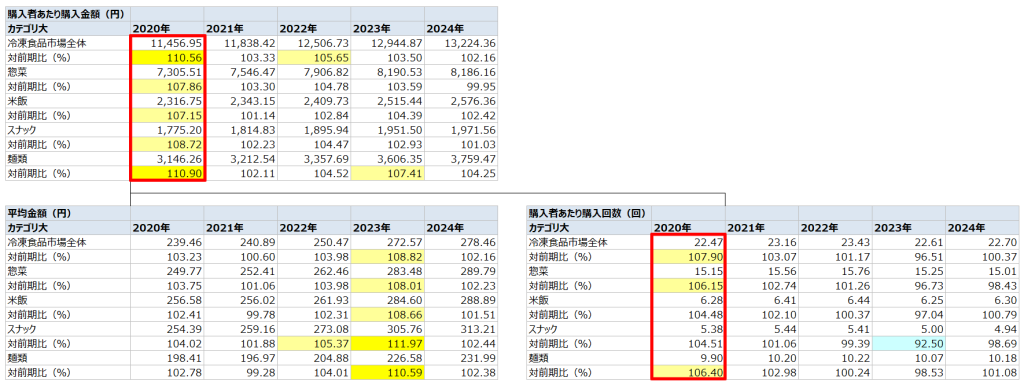Select the 22.47 purchase count cell
The width and height of the screenshot is (1024, 385).
688,242
